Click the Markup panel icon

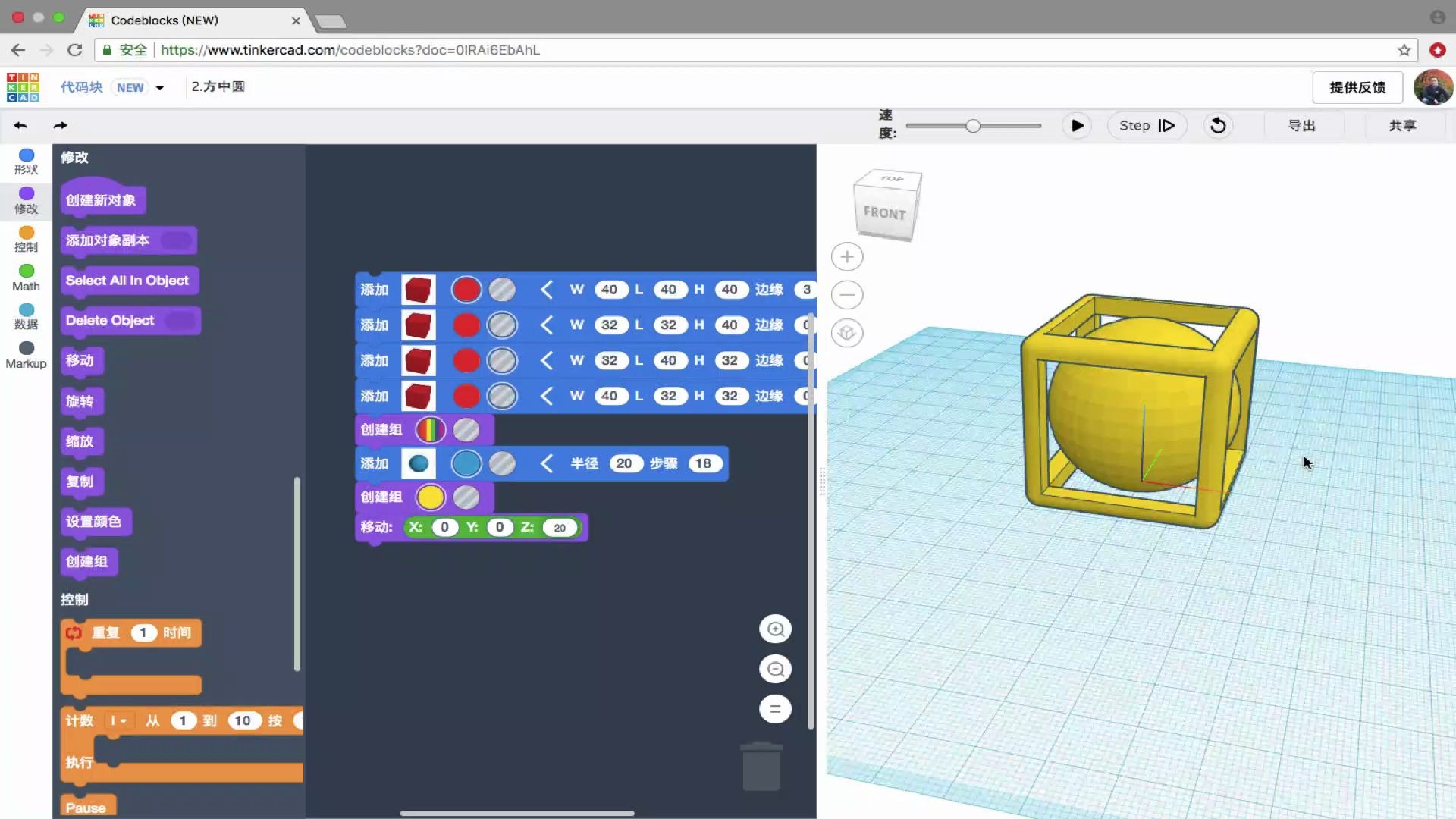[26, 354]
